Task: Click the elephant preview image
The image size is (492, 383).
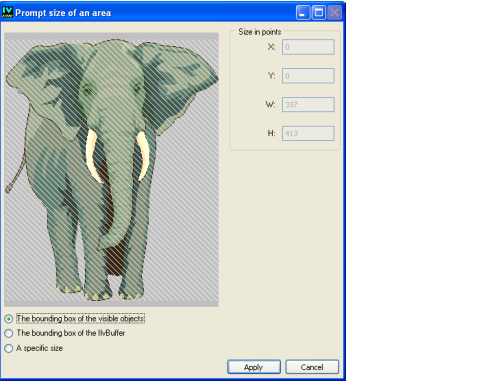Action: coord(111,170)
